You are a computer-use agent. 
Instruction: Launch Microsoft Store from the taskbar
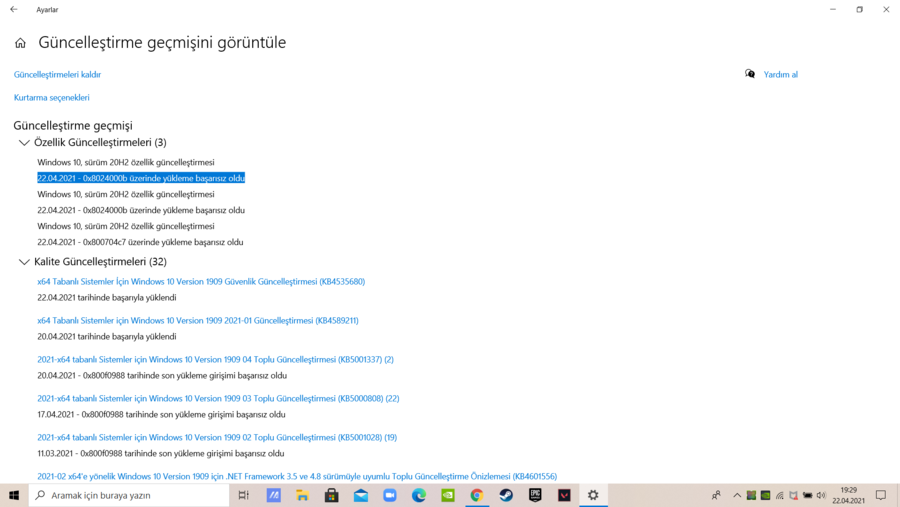tap(332, 495)
